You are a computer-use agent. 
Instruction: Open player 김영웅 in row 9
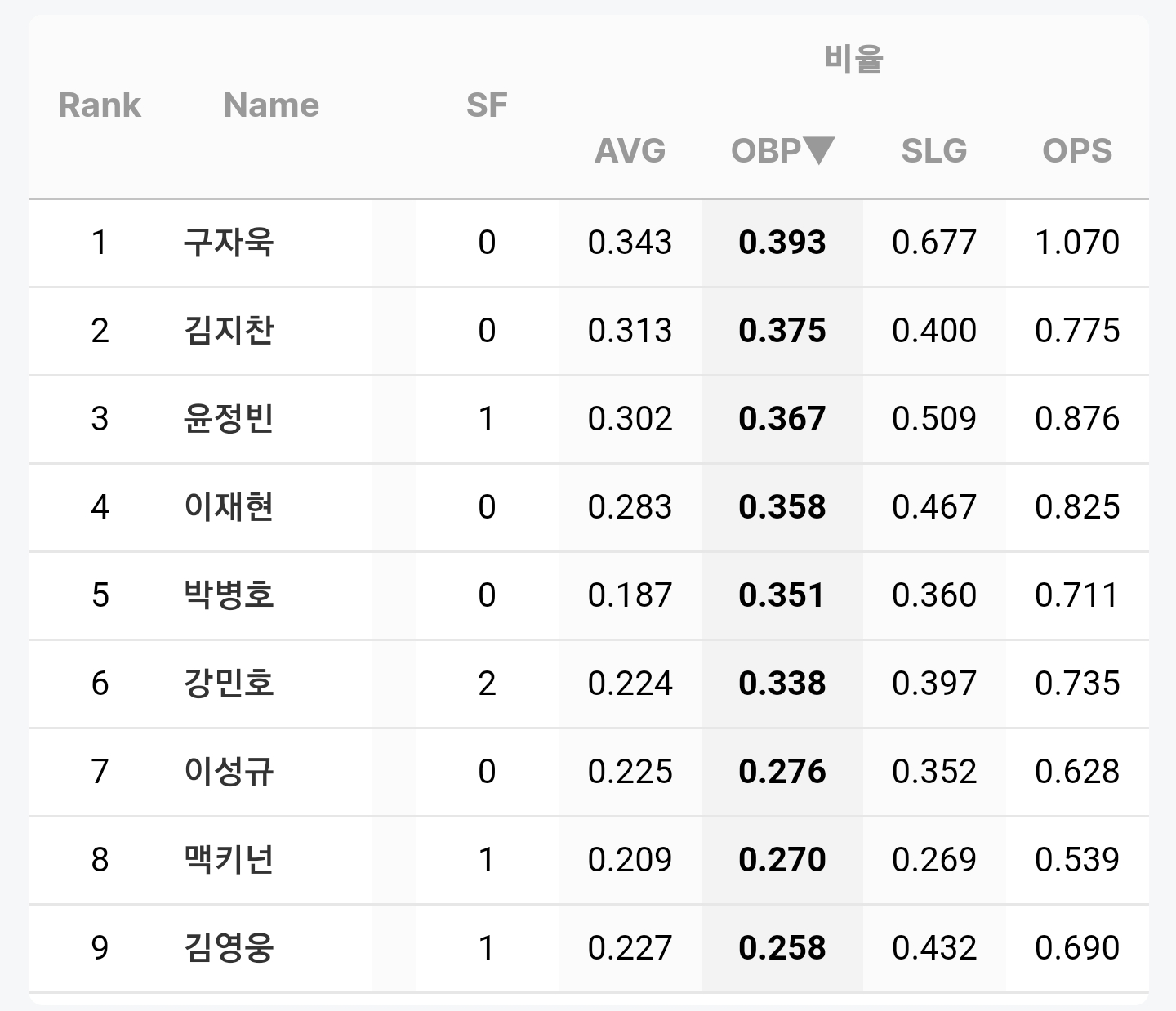click(x=229, y=947)
